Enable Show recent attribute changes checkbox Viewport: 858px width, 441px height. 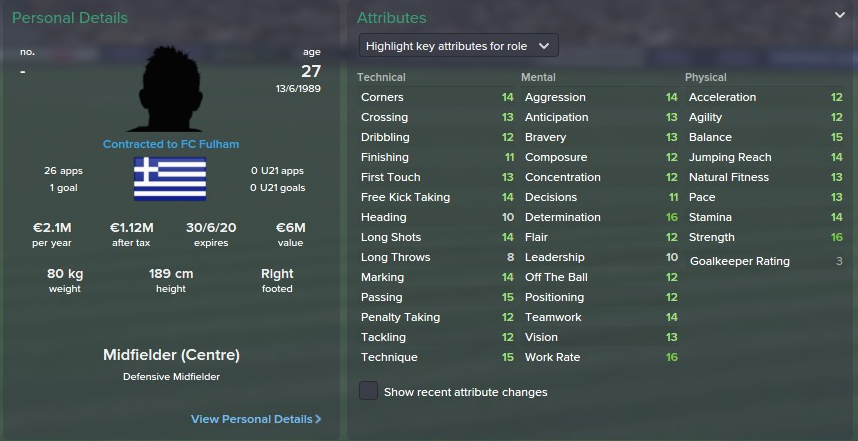click(x=369, y=391)
